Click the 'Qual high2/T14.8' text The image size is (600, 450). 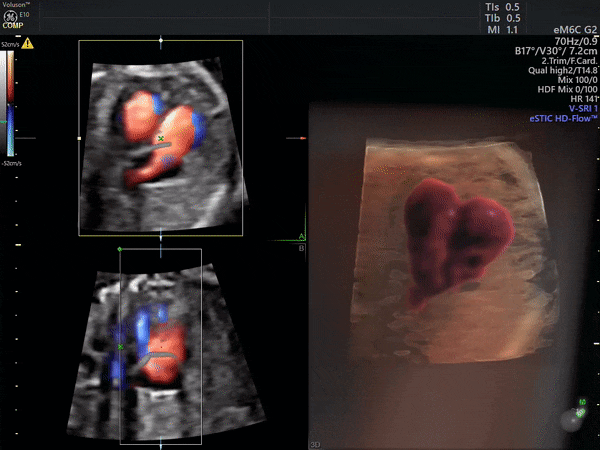[x=562, y=70]
